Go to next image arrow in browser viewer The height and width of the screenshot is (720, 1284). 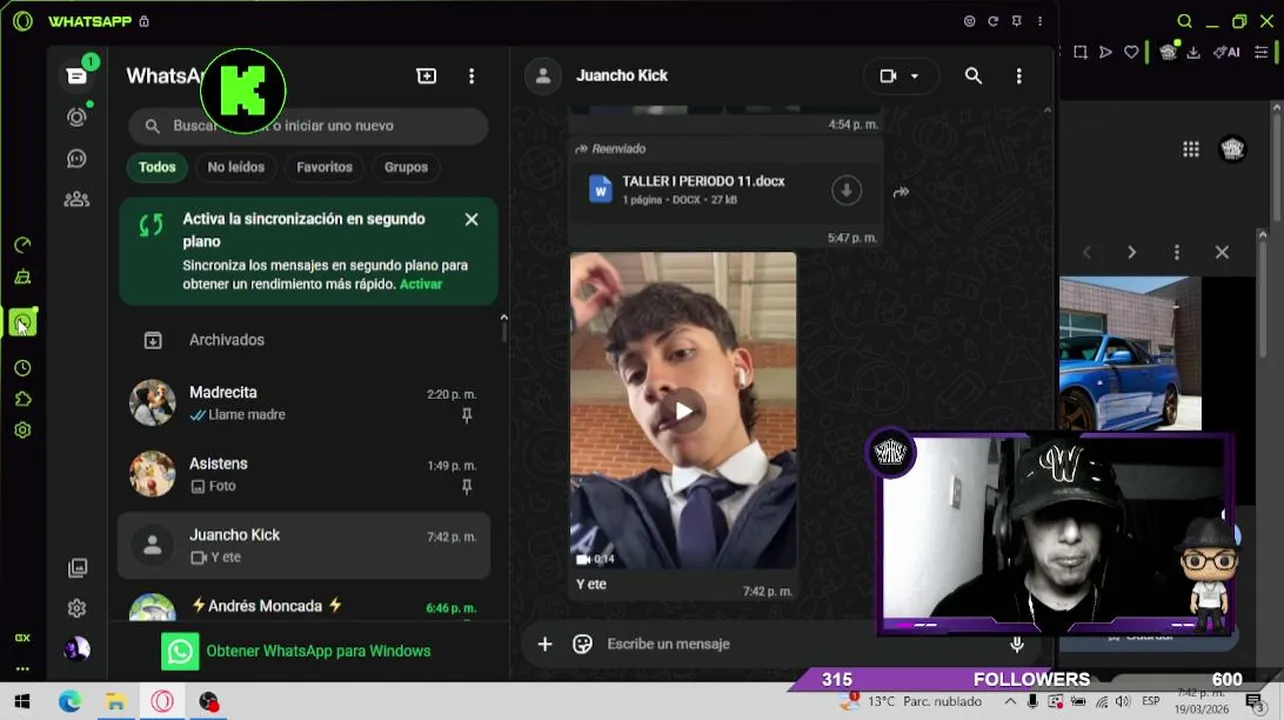pos(1131,252)
